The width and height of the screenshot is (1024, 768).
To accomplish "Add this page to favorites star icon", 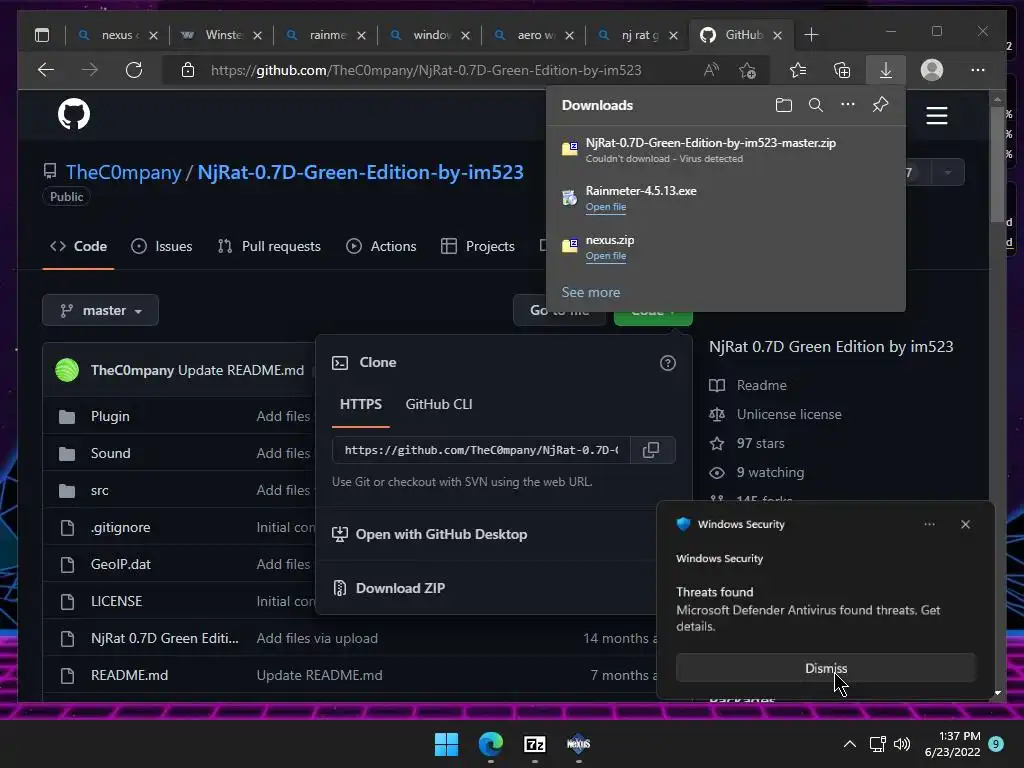I will click(748, 70).
